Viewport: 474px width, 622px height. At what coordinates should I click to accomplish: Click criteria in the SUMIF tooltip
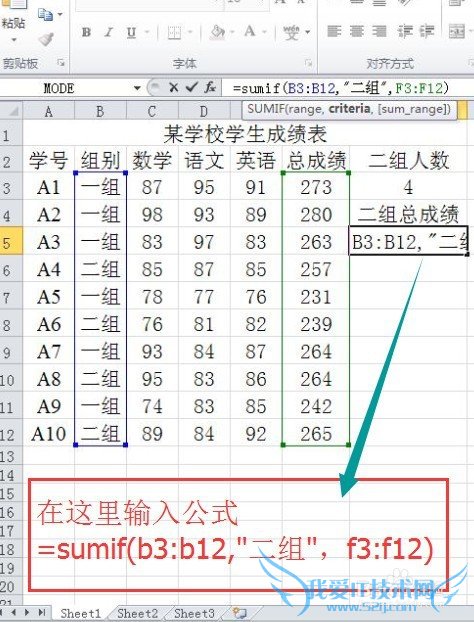349,109
